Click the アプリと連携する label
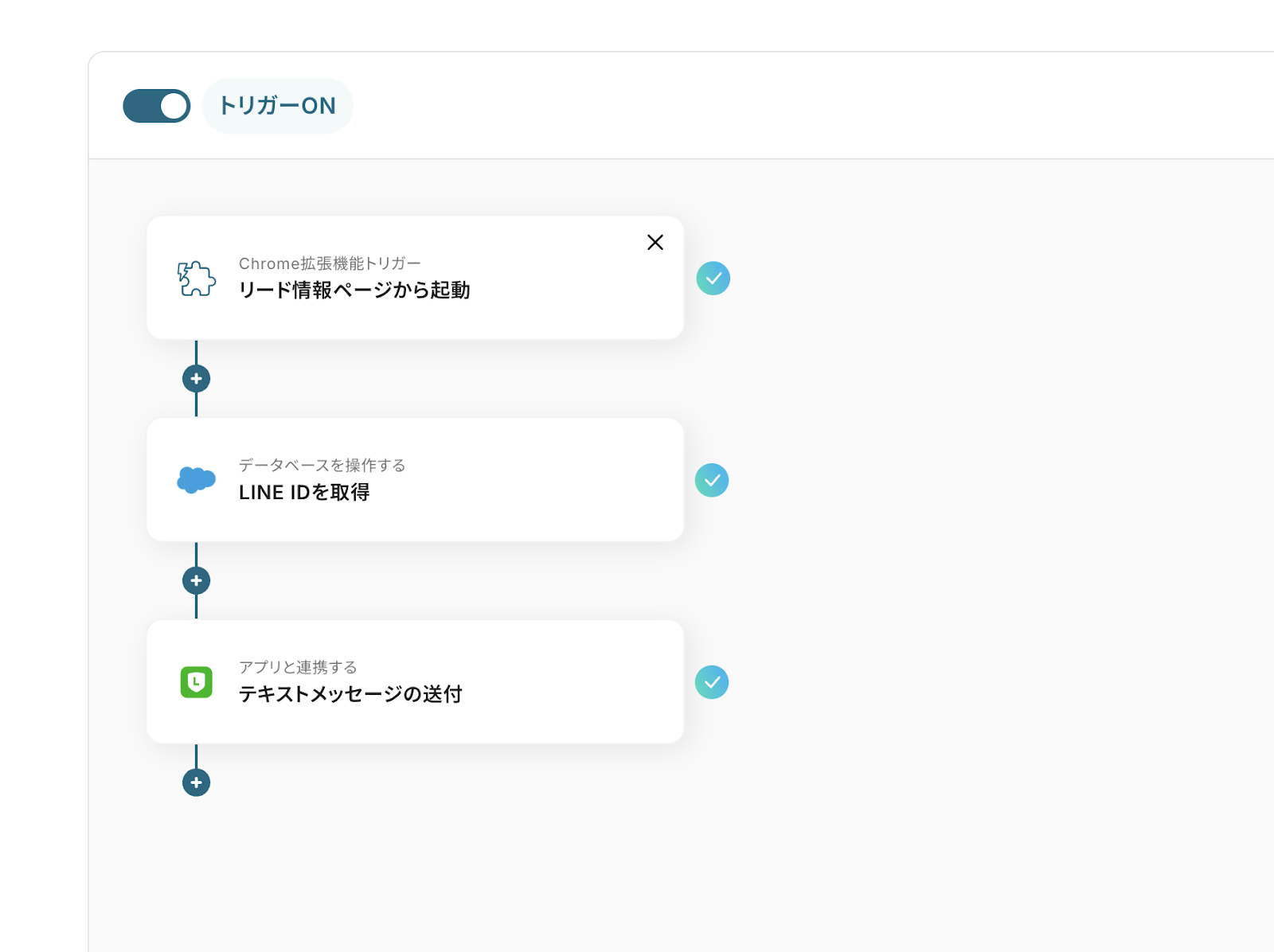1274x952 pixels. tap(298, 667)
